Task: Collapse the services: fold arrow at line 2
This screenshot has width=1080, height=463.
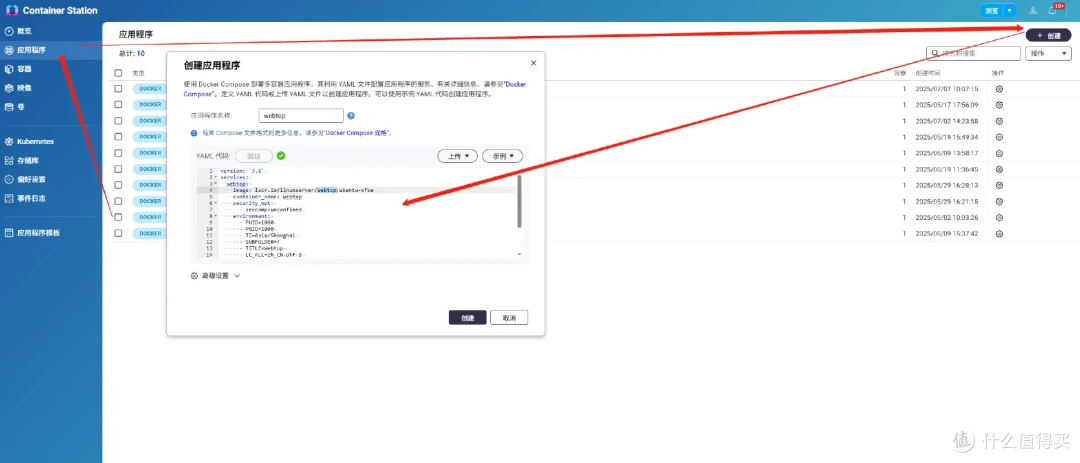Action: [216, 177]
